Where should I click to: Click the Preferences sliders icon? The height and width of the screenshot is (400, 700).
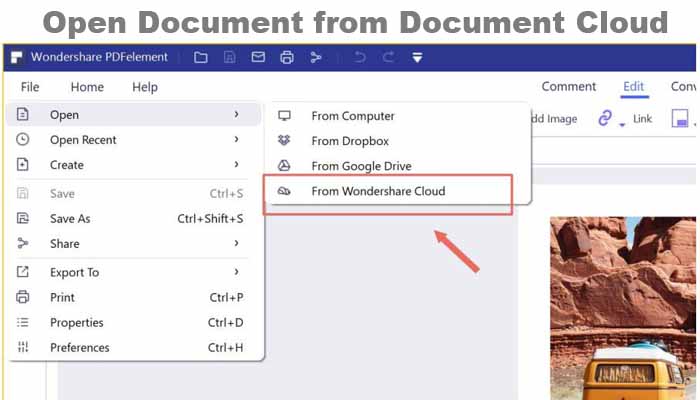pos(22,347)
